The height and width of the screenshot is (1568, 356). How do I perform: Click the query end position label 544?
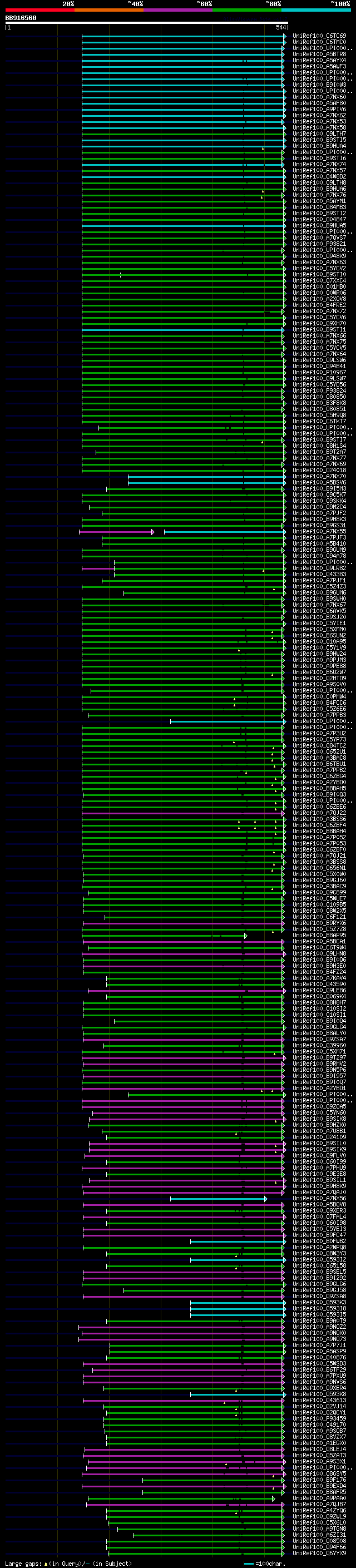point(280,27)
